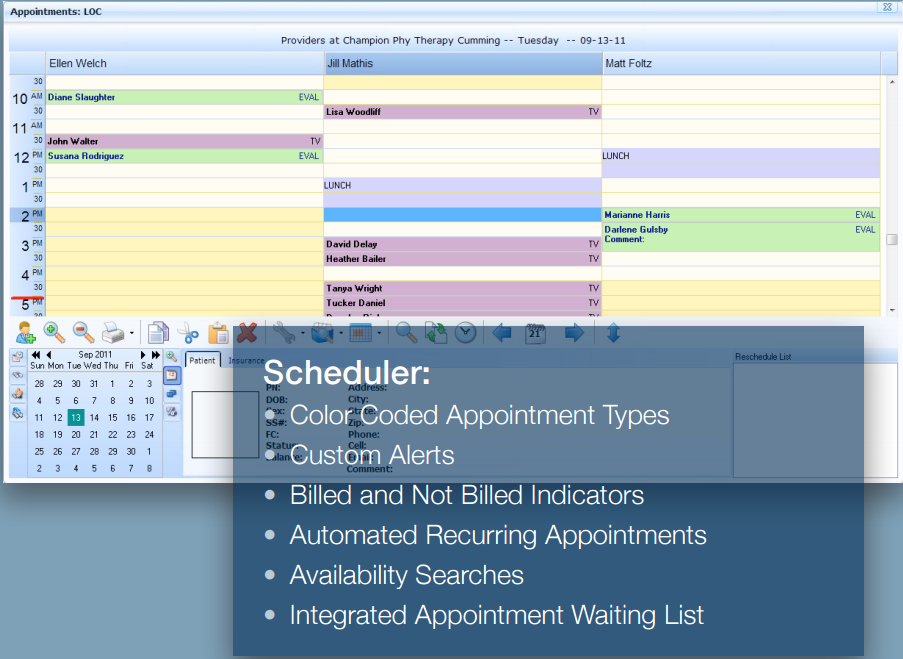903x659 pixels.
Task: Delete appointment with the red X
Action: coord(247,333)
